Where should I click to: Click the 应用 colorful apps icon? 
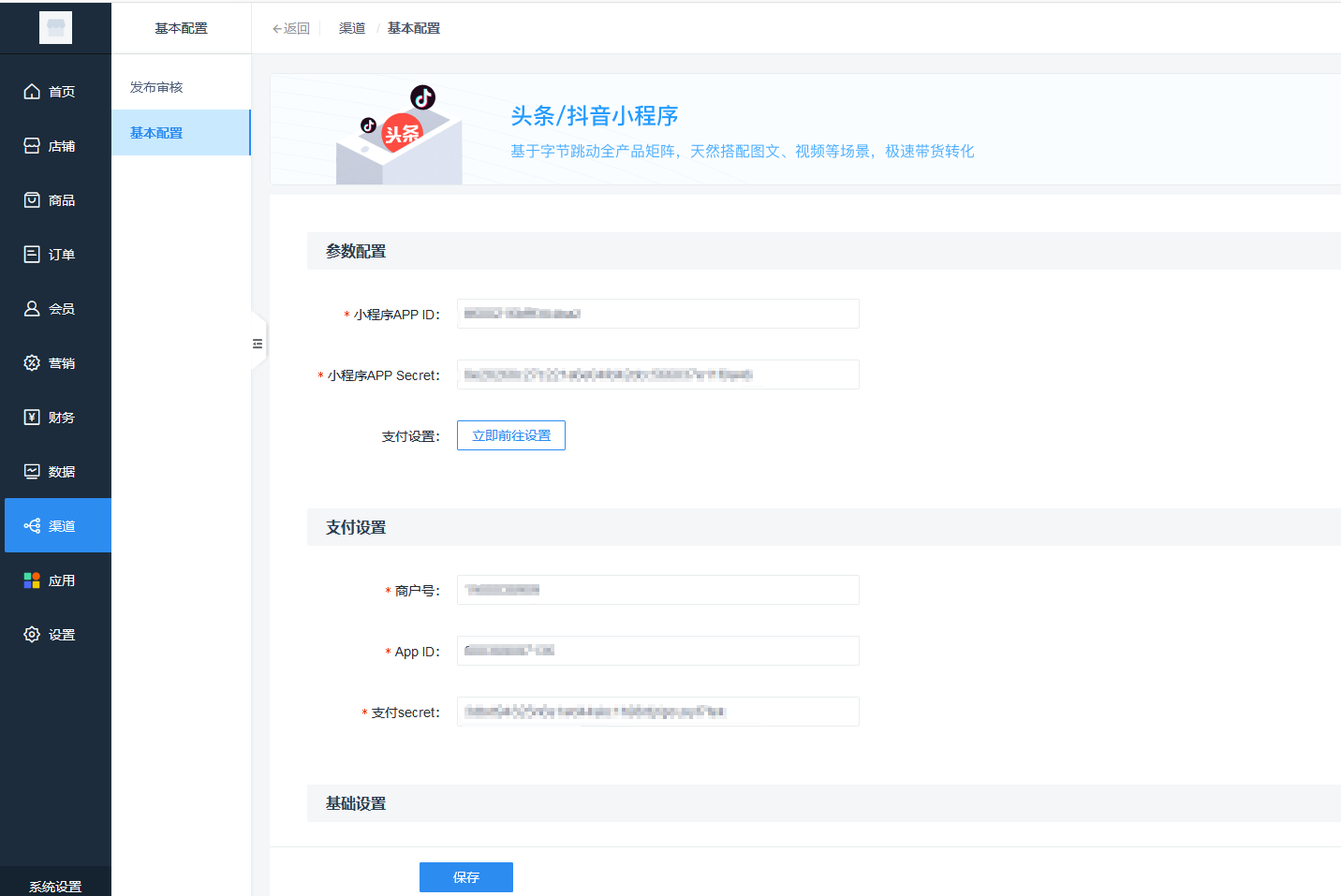32,580
